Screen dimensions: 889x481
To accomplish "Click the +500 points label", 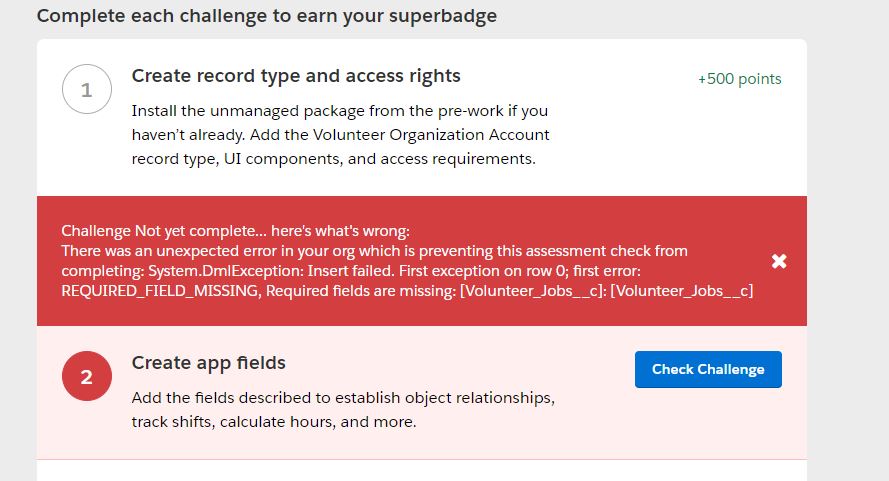I will click(740, 79).
